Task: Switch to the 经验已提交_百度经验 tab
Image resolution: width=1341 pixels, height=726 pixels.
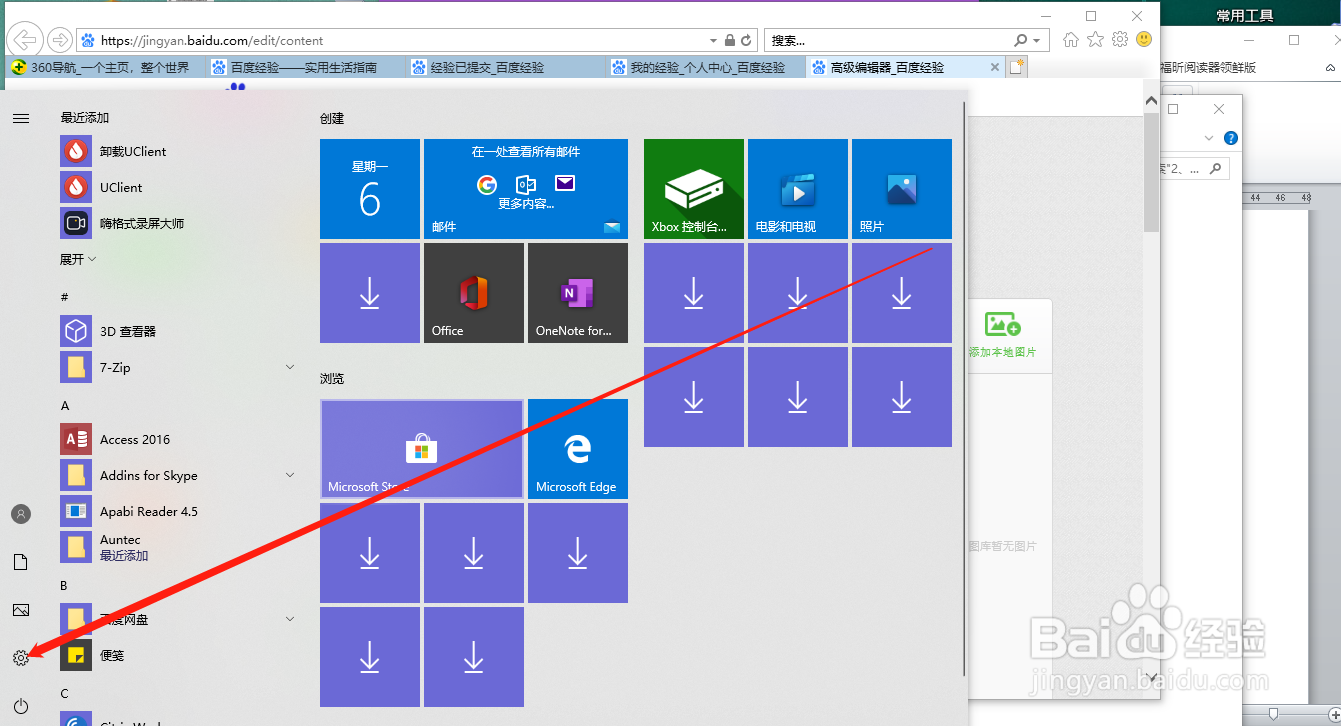Action: (x=506, y=68)
